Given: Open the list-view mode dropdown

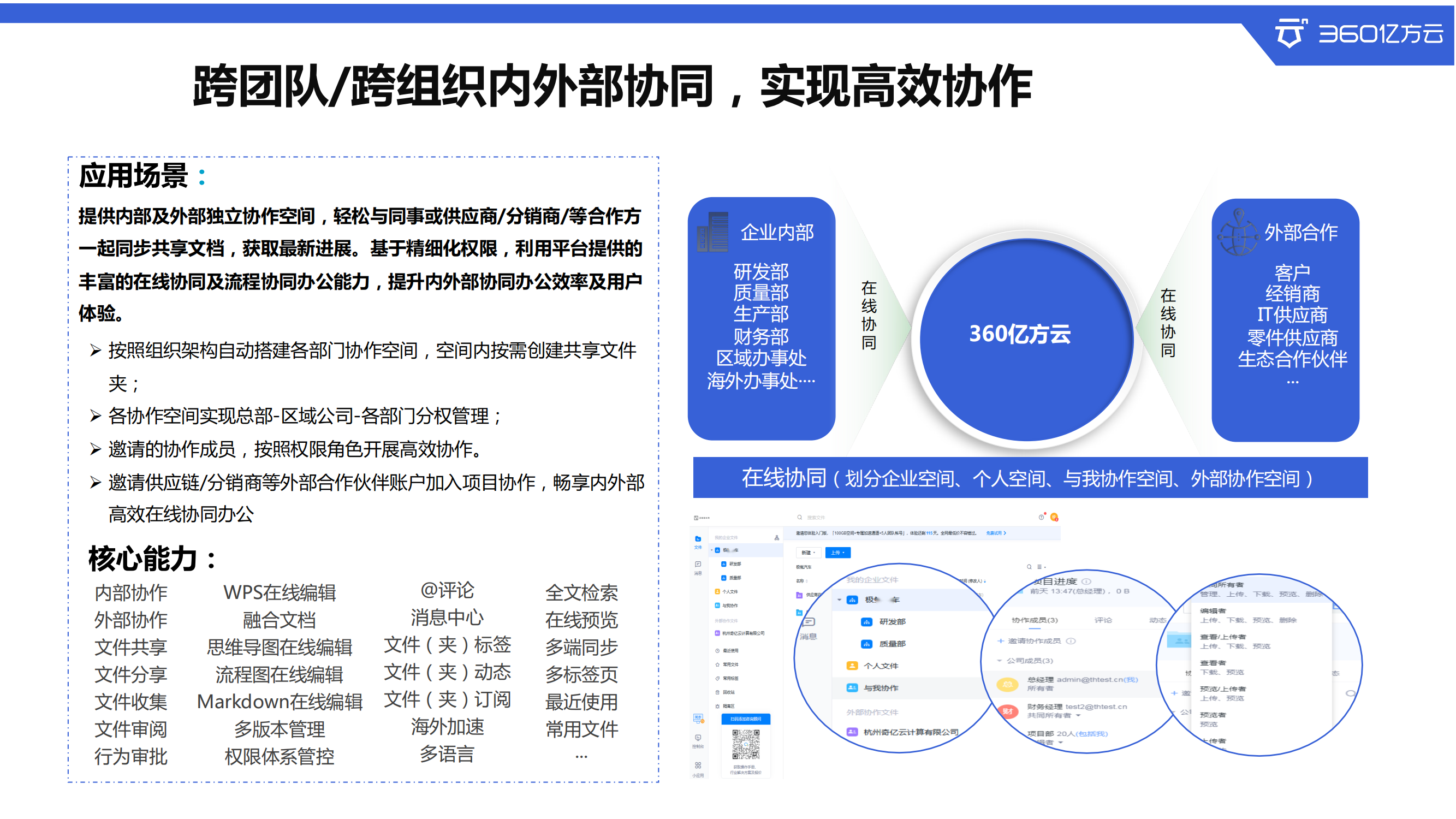Looking at the screenshot, I should [x=1041, y=566].
